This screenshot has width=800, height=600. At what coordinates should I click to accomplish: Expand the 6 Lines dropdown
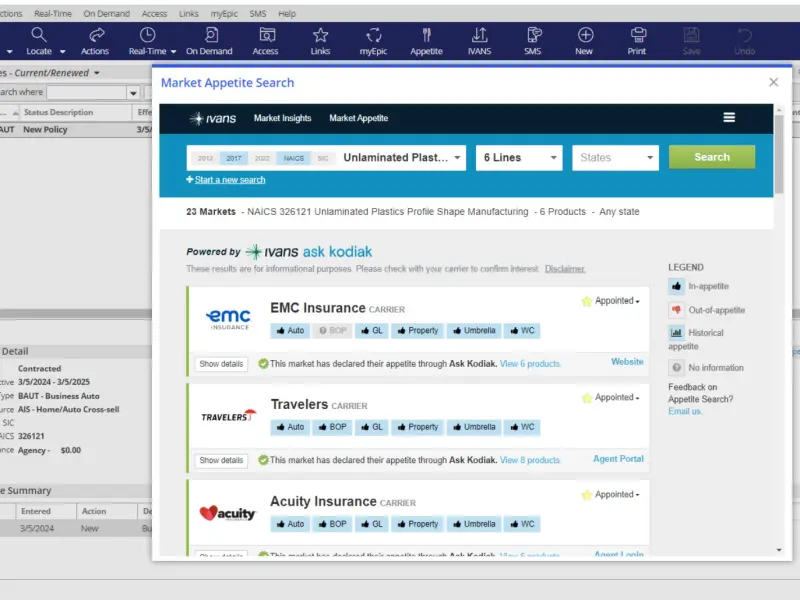(519, 158)
